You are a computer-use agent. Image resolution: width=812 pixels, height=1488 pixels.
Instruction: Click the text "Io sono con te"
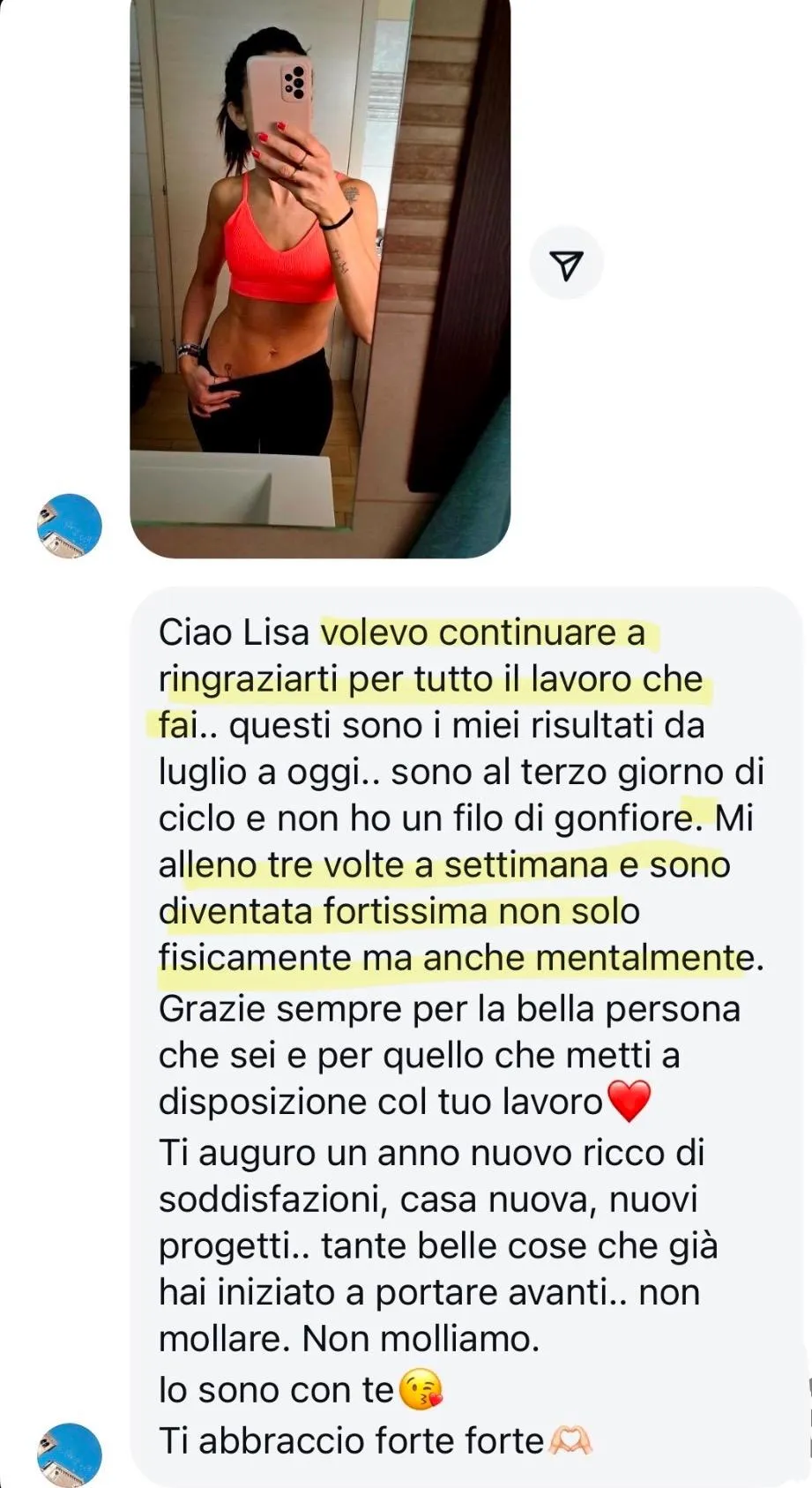tap(276, 1390)
